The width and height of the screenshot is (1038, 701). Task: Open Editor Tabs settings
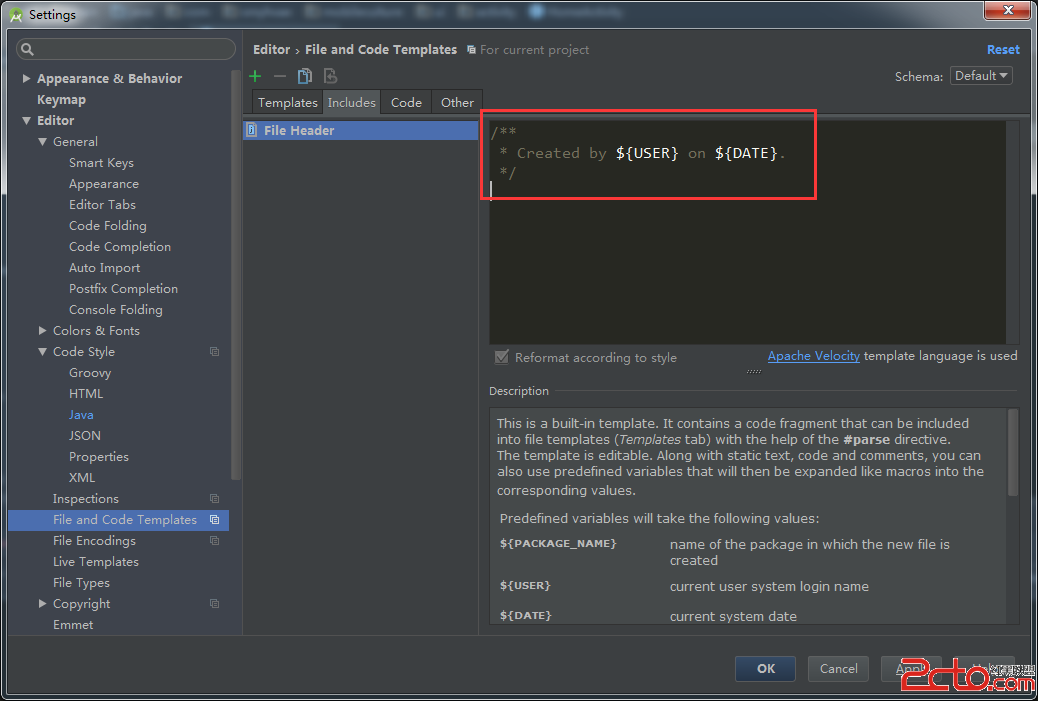[102, 205]
